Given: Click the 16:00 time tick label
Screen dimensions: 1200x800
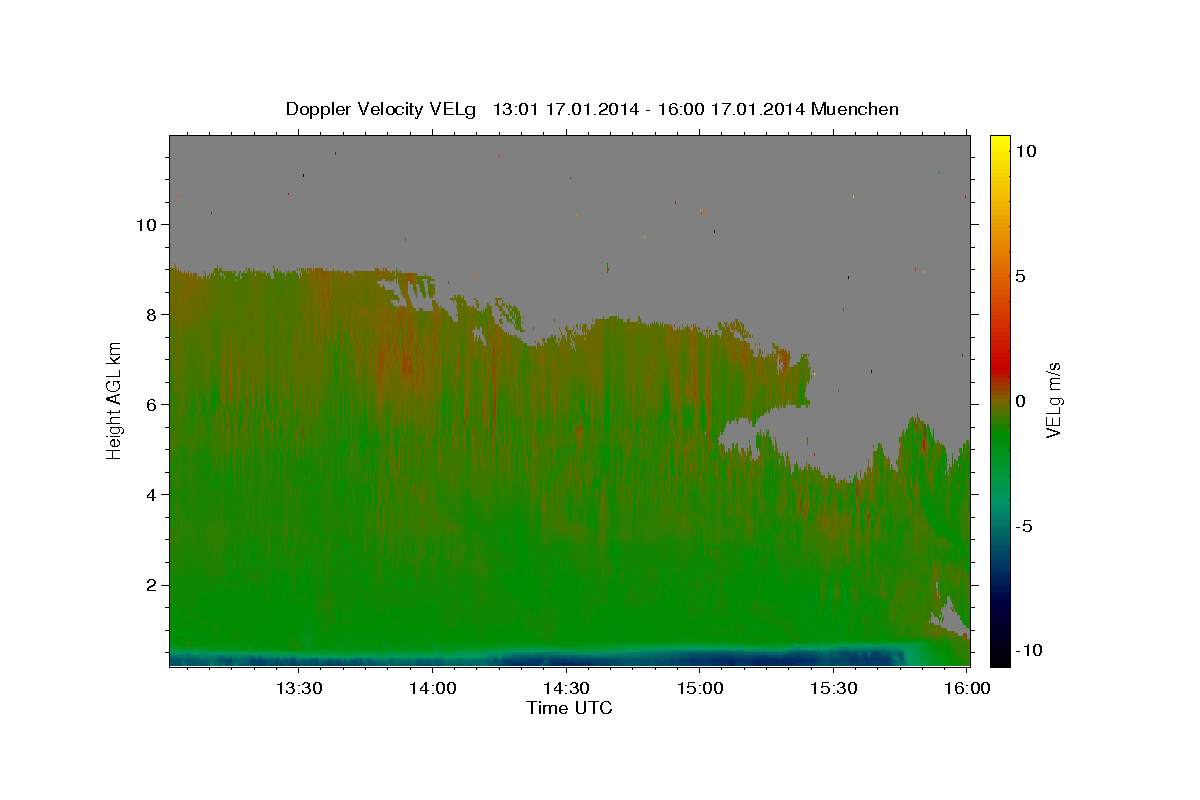Looking at the screenshot, I should pos(968,688).
